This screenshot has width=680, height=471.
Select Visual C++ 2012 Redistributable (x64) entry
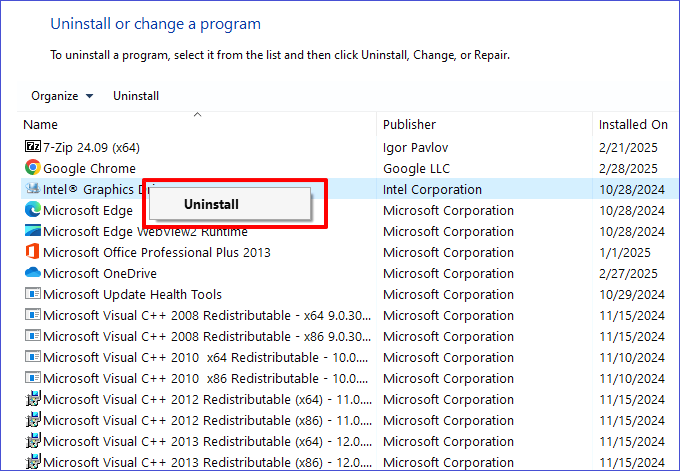pos(207,399)
